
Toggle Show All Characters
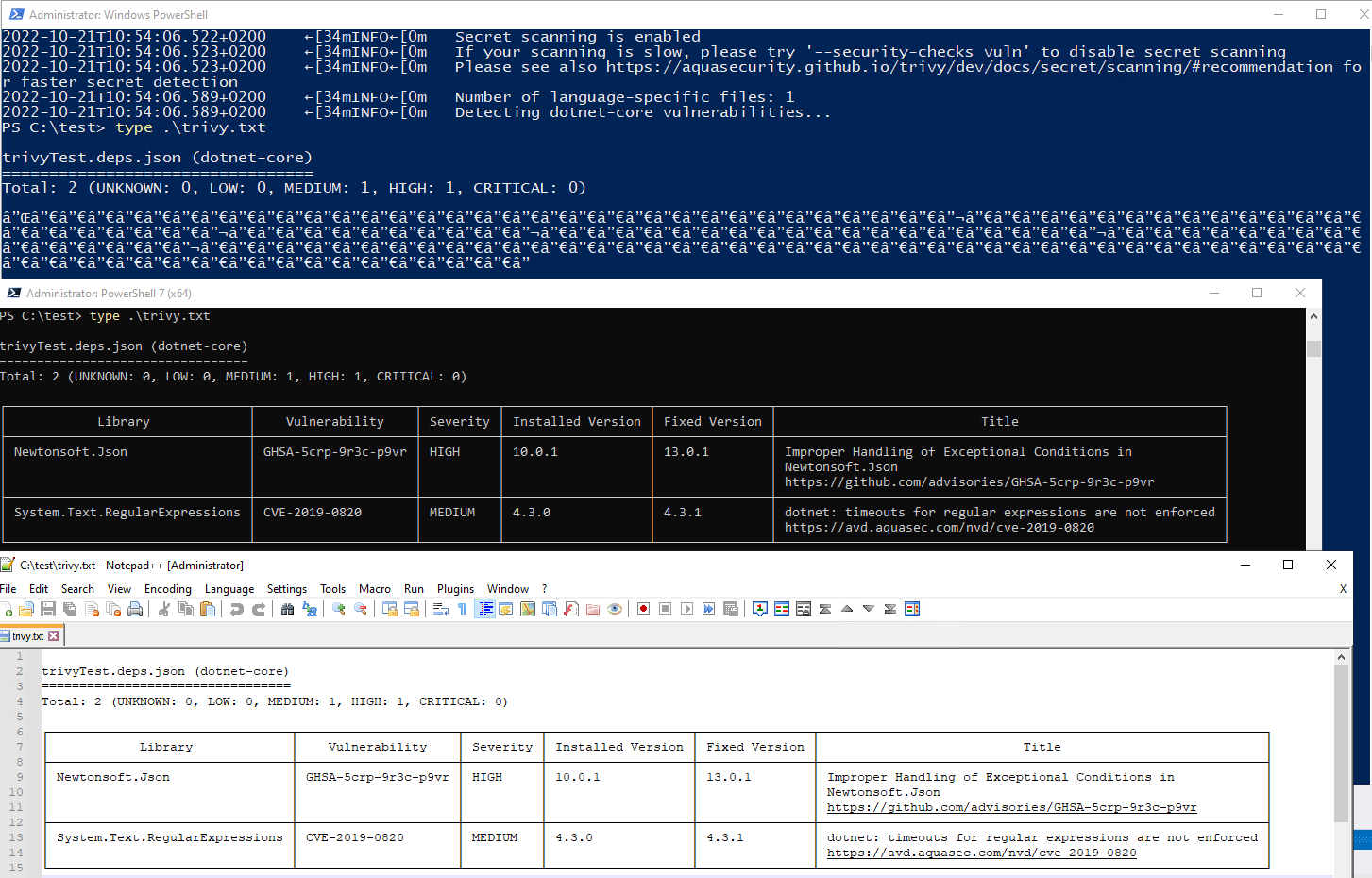[x=462, y=609]
